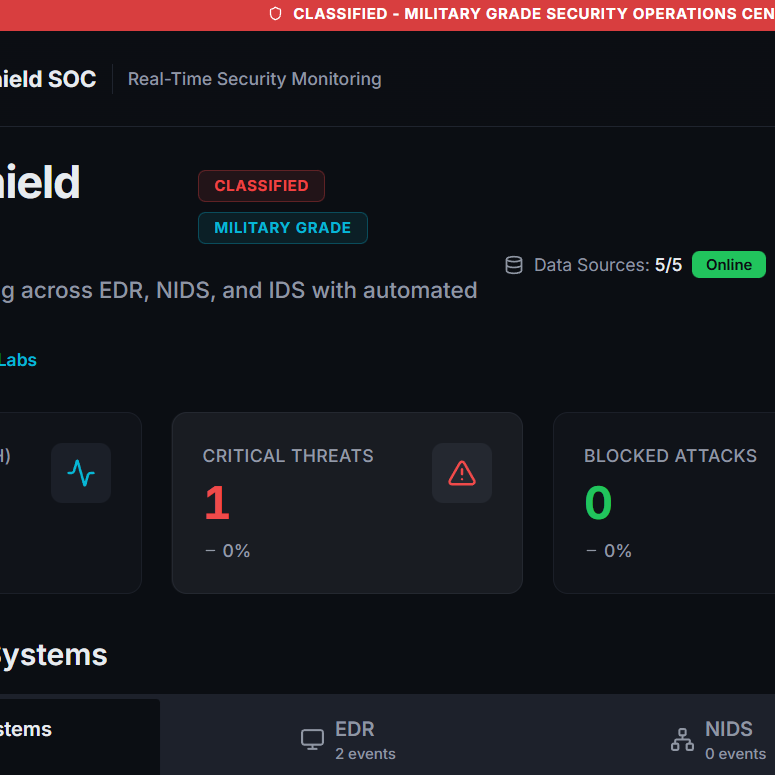Click the minus trend icon under Blocked Attacks
The height and width of the screenshot is (775, 775).
[591, 551]
